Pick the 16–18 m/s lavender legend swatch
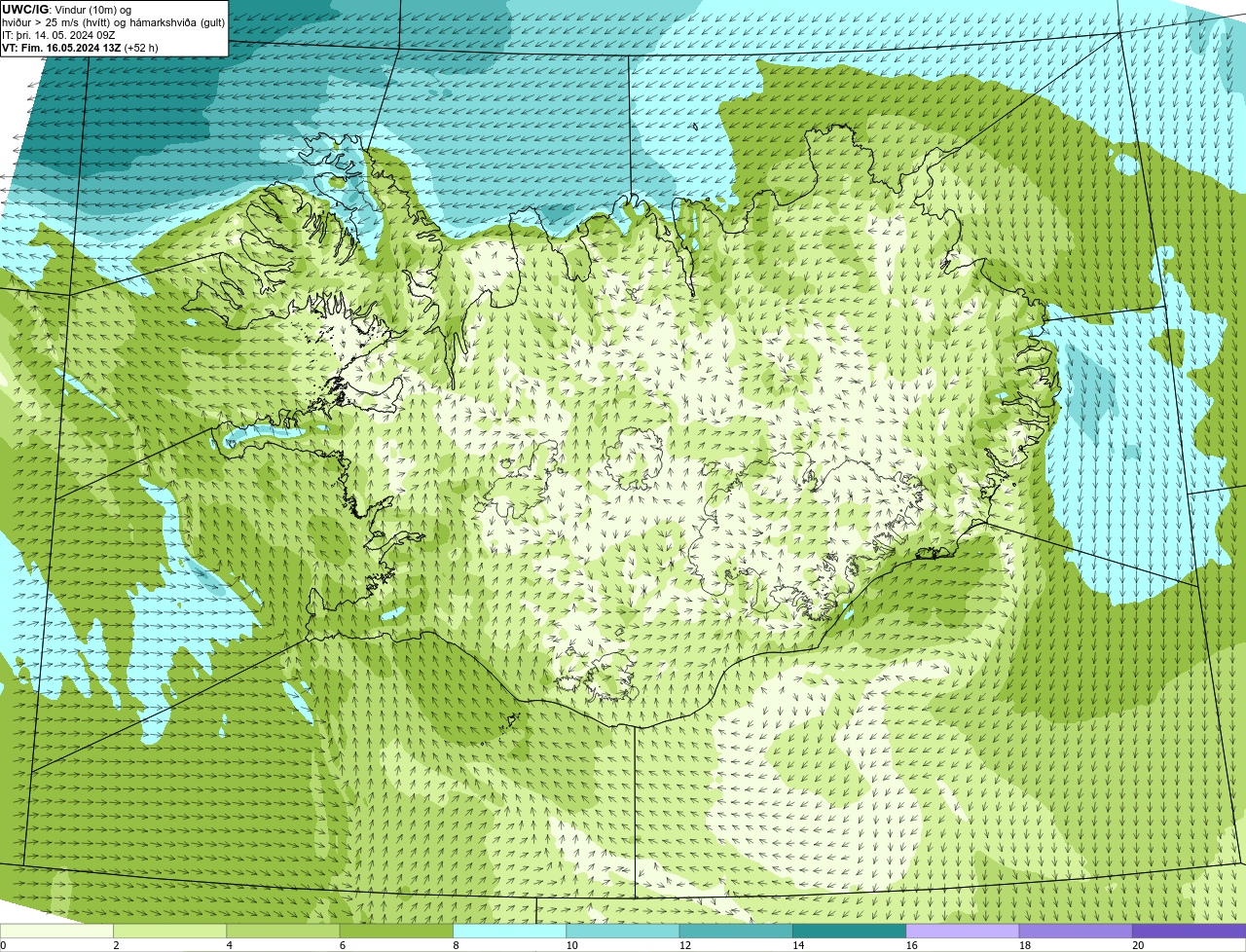The width and height of the screenshot is (1246, 952). (962, 931)
